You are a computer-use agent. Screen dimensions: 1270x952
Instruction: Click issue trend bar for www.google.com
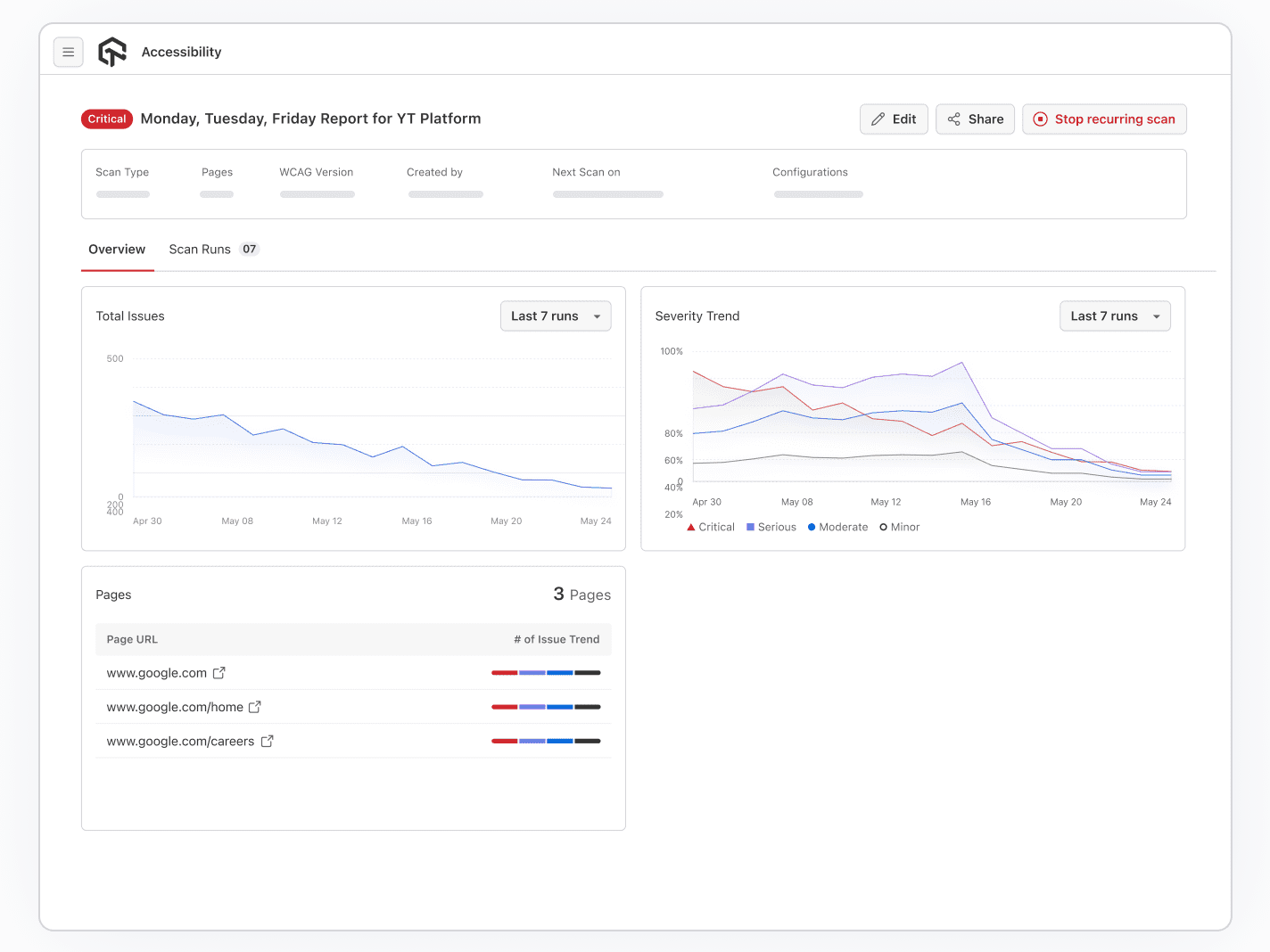(546, 673)
